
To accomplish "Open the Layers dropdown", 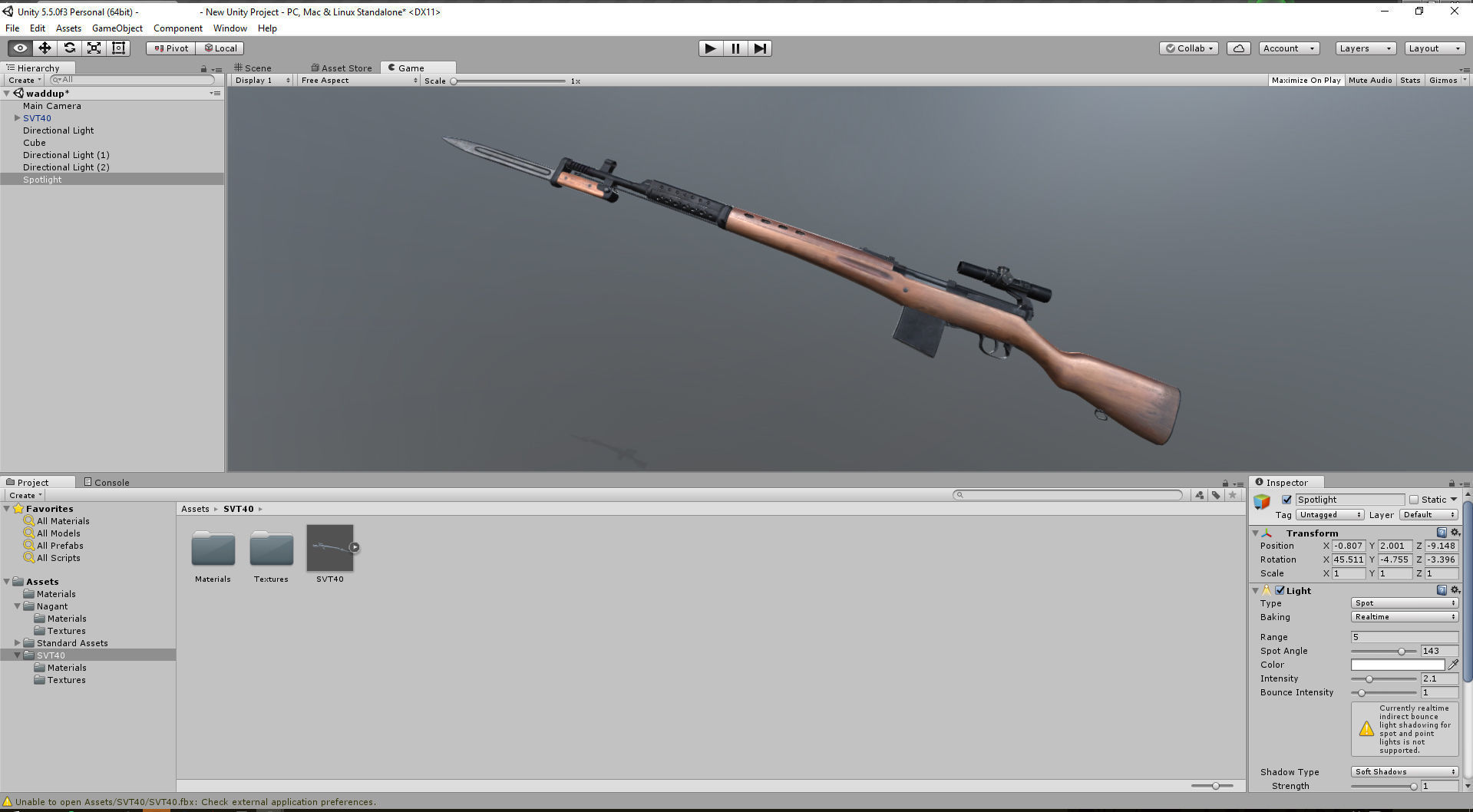I will pos(1365,48).
